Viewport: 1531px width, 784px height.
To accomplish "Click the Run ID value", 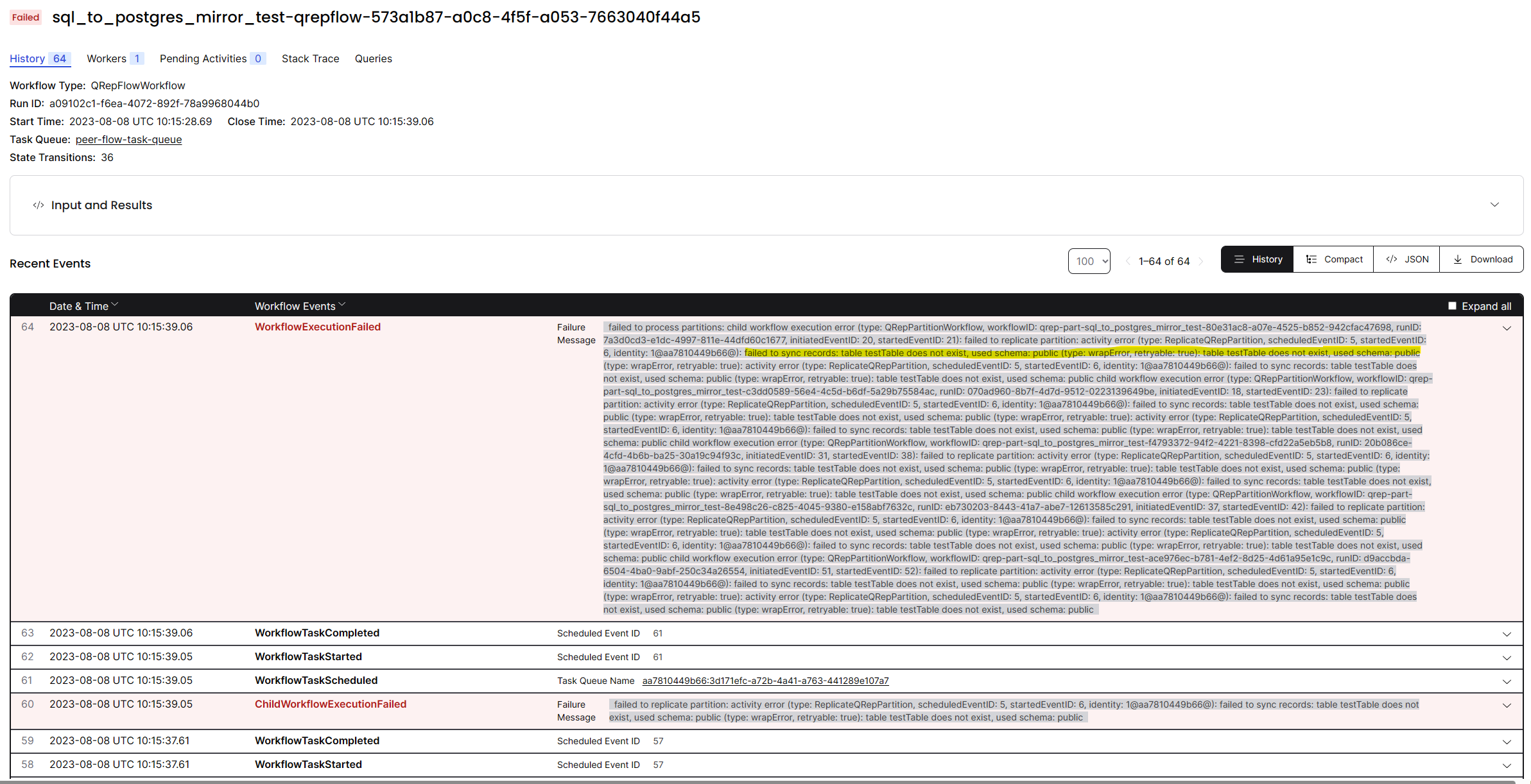I will (154, 103).
